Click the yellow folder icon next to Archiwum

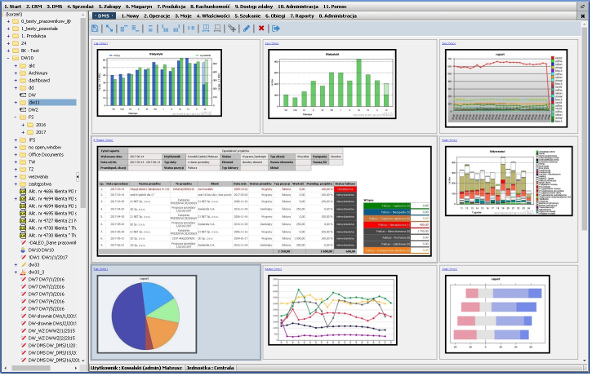pyautogui.click(x=23, y=73)
